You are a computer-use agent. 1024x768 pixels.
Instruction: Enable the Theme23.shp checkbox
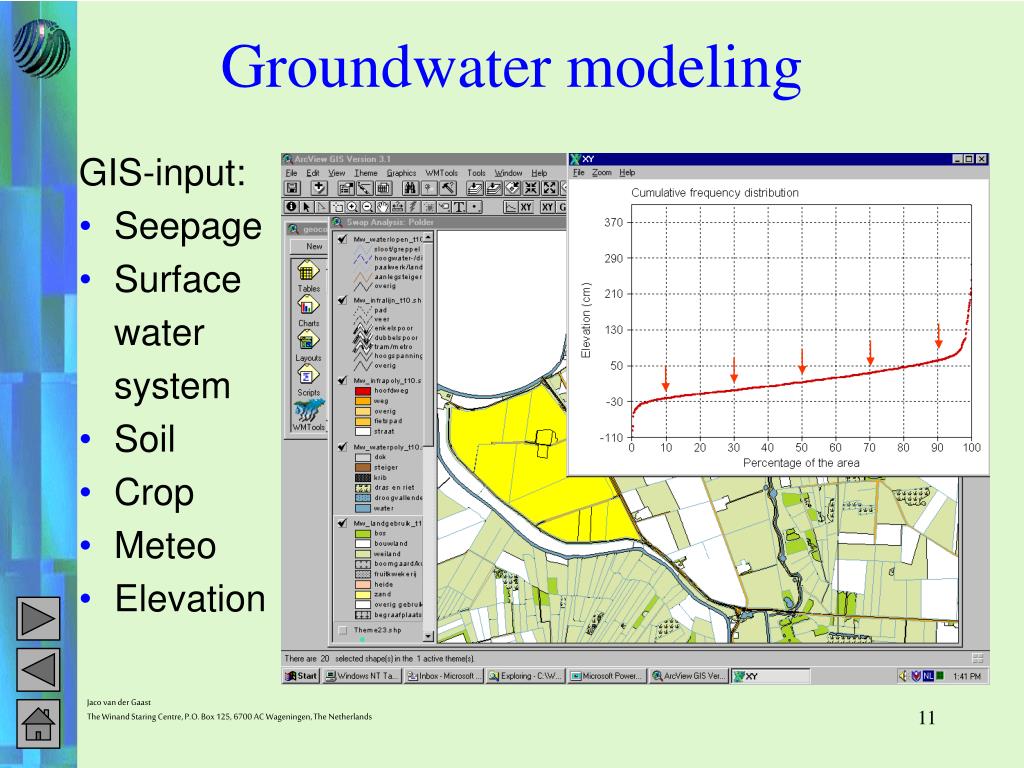pyautogui.click(x=342, y=630)
